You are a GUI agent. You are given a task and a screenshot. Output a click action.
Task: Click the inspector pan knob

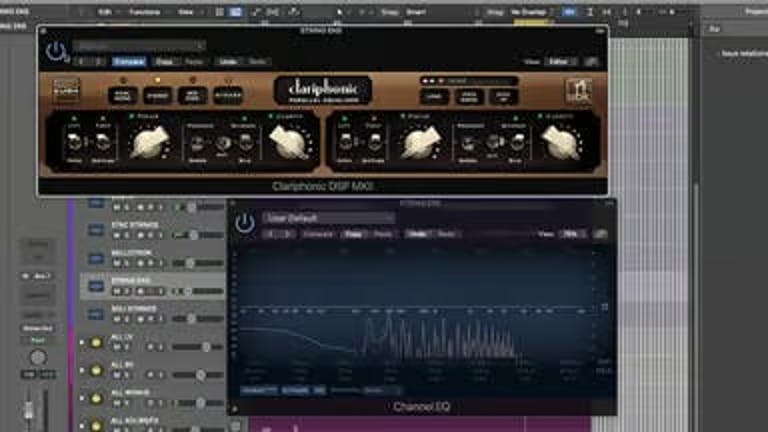38,358
